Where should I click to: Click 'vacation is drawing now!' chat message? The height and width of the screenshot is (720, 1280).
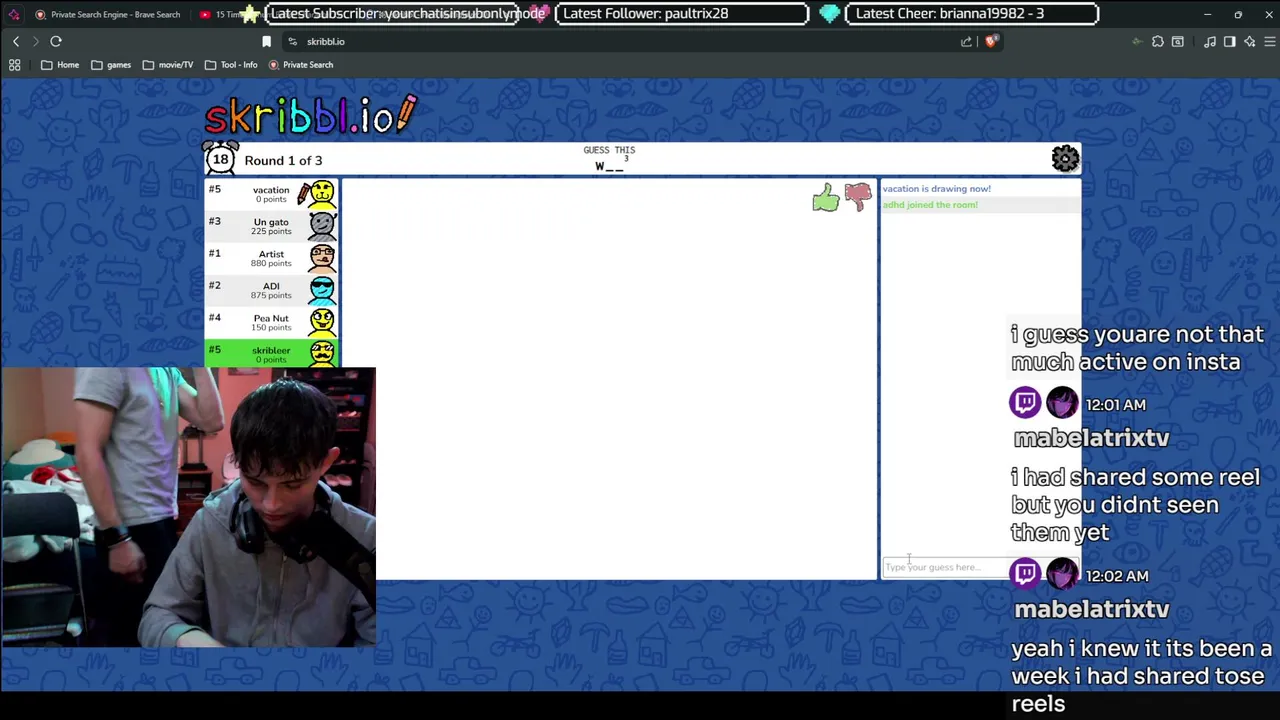pyautogui.click(x=937, y=188)
